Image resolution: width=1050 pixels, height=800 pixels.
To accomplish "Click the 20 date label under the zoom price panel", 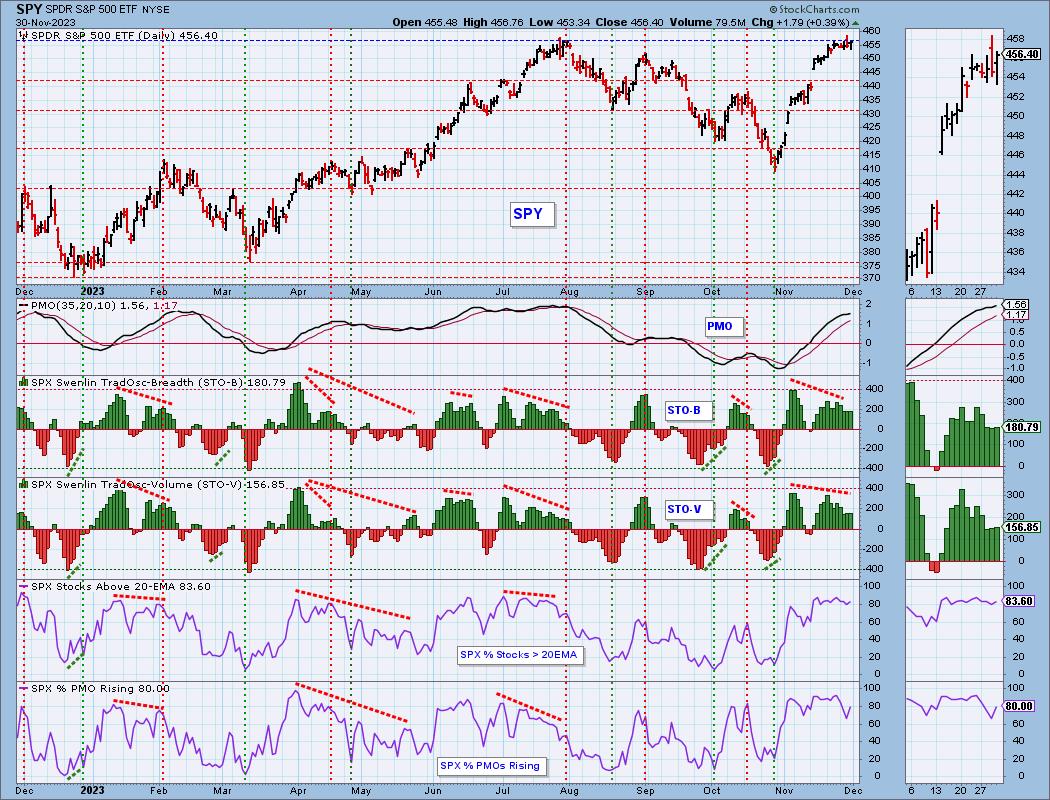I will point(960,292).
